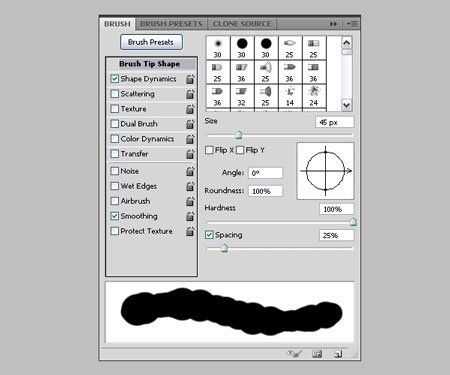Open Shape Dynamics settings by its label
The image size is (450, 375).
(x=148, y=79)
